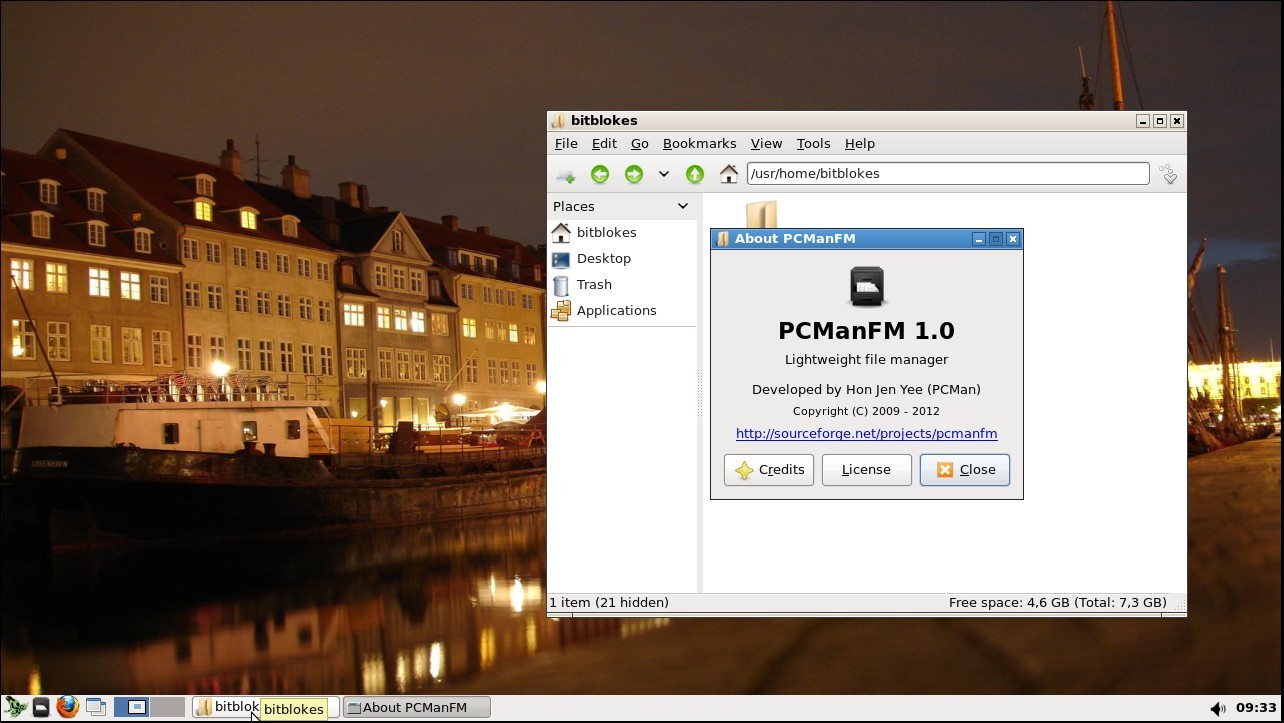Click 'Copyright (C) 2009 - 2012' text
The width and height of the screenshot is (1284, 723).
click(x=866, y=411)
